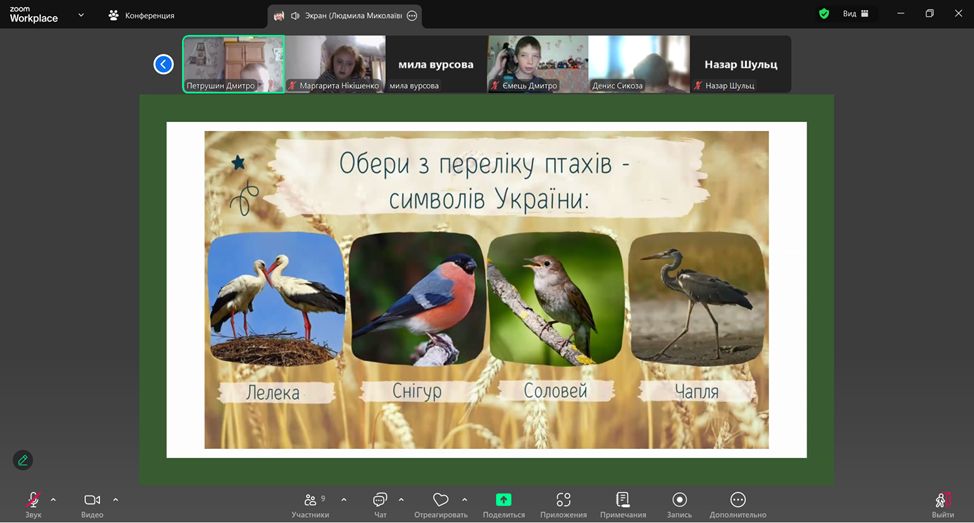The height and width of the screenshot is (523, 974).
Task: Unmute microphone with the Звук button
Action: tap(33, 500)
